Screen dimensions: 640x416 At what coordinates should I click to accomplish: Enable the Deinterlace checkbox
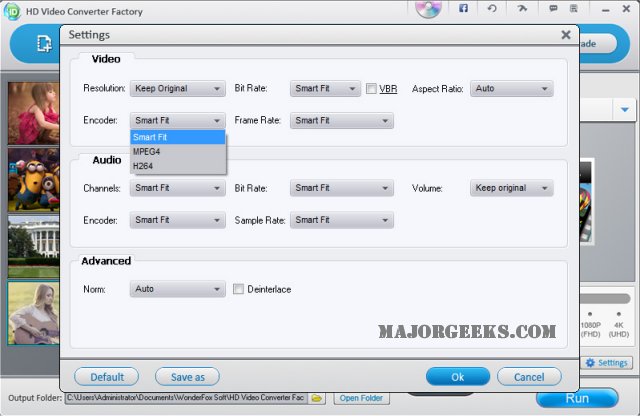point(238,289)
